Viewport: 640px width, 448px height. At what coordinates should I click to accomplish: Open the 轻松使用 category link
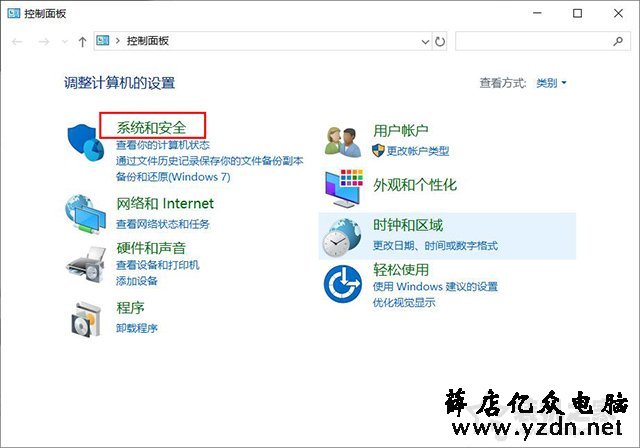(x=401, y=270)
